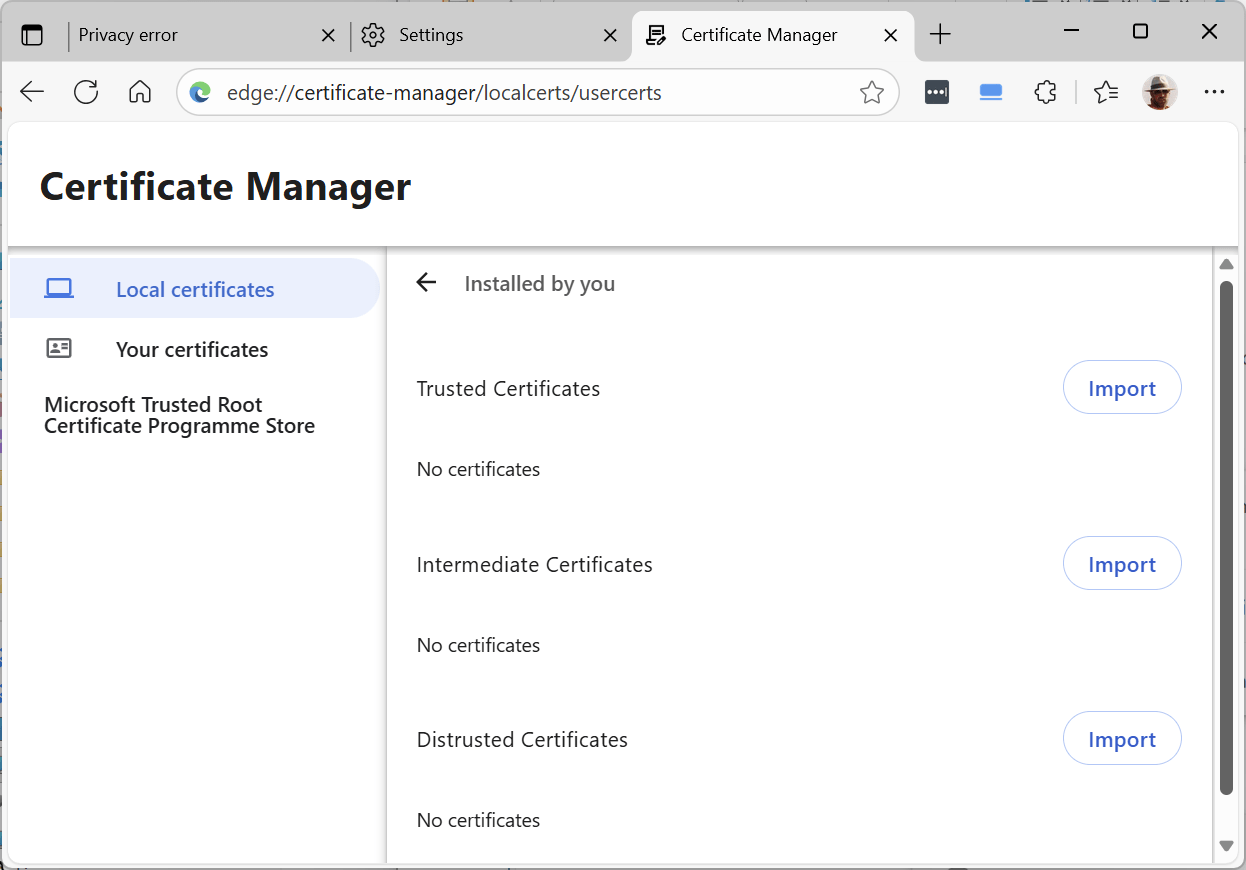
Task: Go to the browser home page
Action: coord(140,93)
